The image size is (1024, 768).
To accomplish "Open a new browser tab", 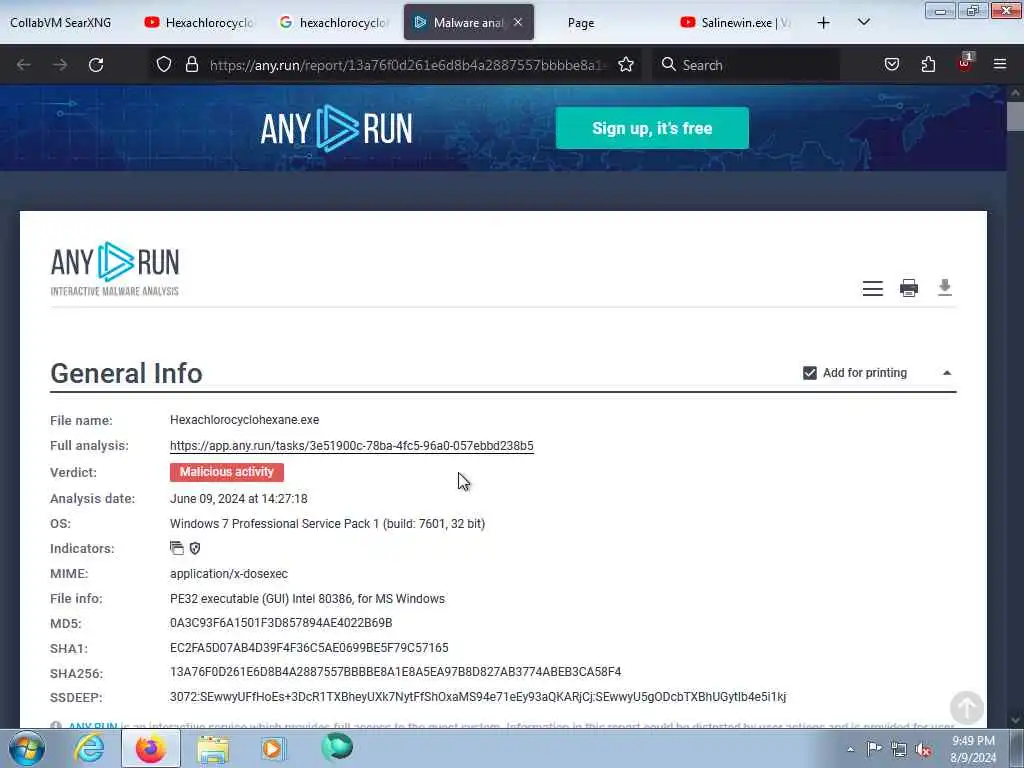I will 824,23.
